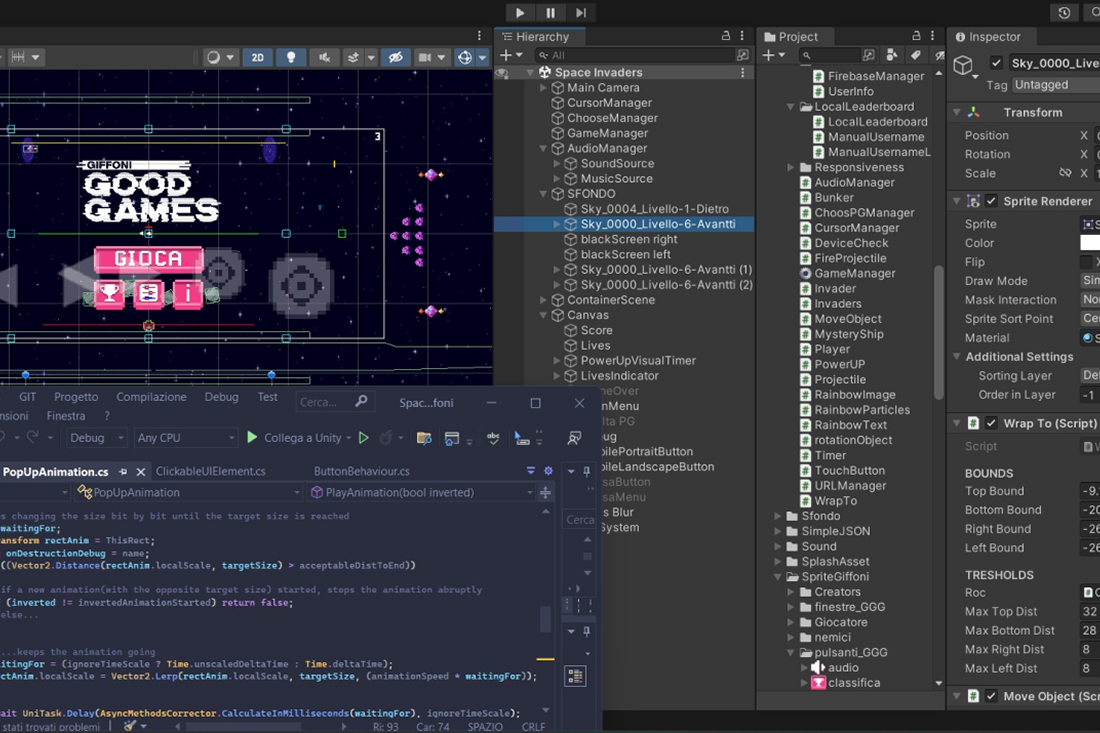Open search by label tag icon in Project
Screen dimensions: 1100x733
pos(915,55)
